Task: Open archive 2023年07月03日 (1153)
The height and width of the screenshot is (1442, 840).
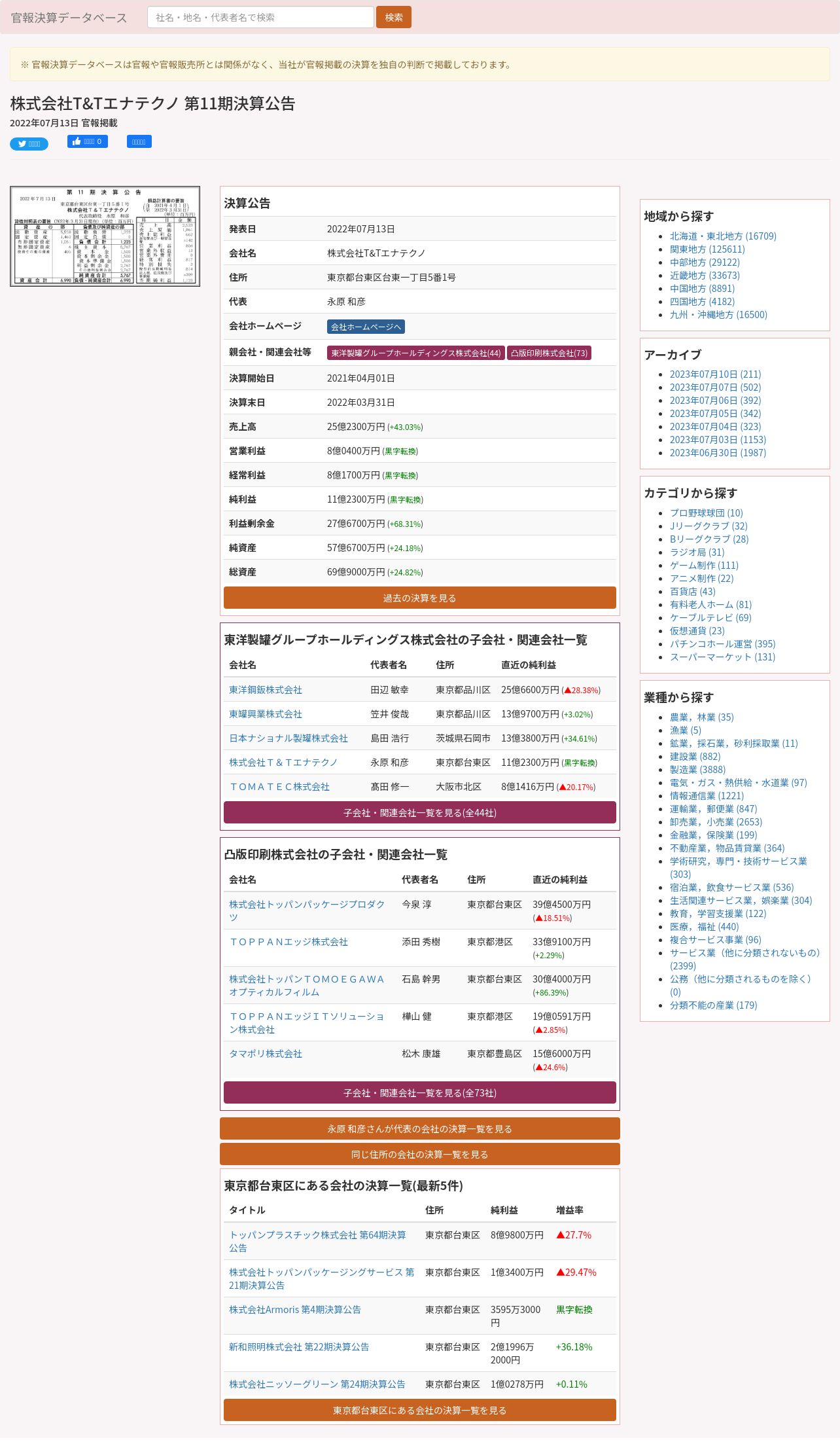Action: (718, 440)
